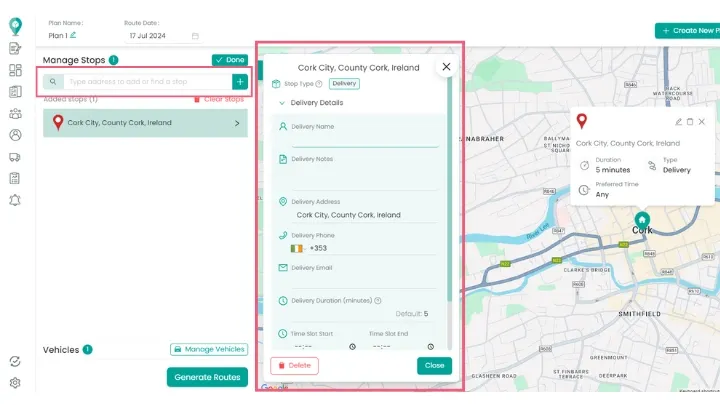Collapse the Delivery Details section

(x=282, y=103)
